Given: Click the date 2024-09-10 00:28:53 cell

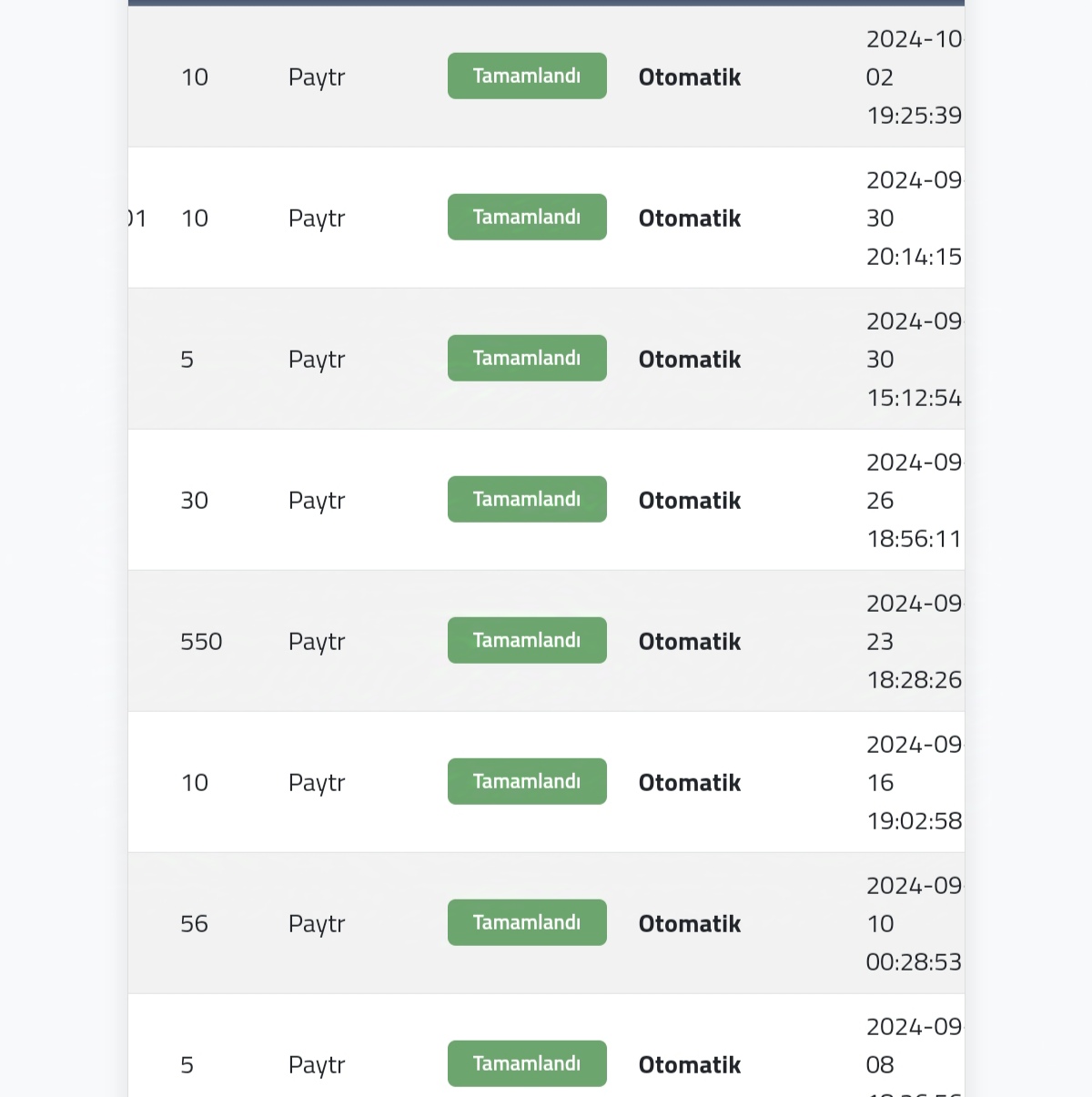Looking at the screenshot, I should [x=914, y=924].
